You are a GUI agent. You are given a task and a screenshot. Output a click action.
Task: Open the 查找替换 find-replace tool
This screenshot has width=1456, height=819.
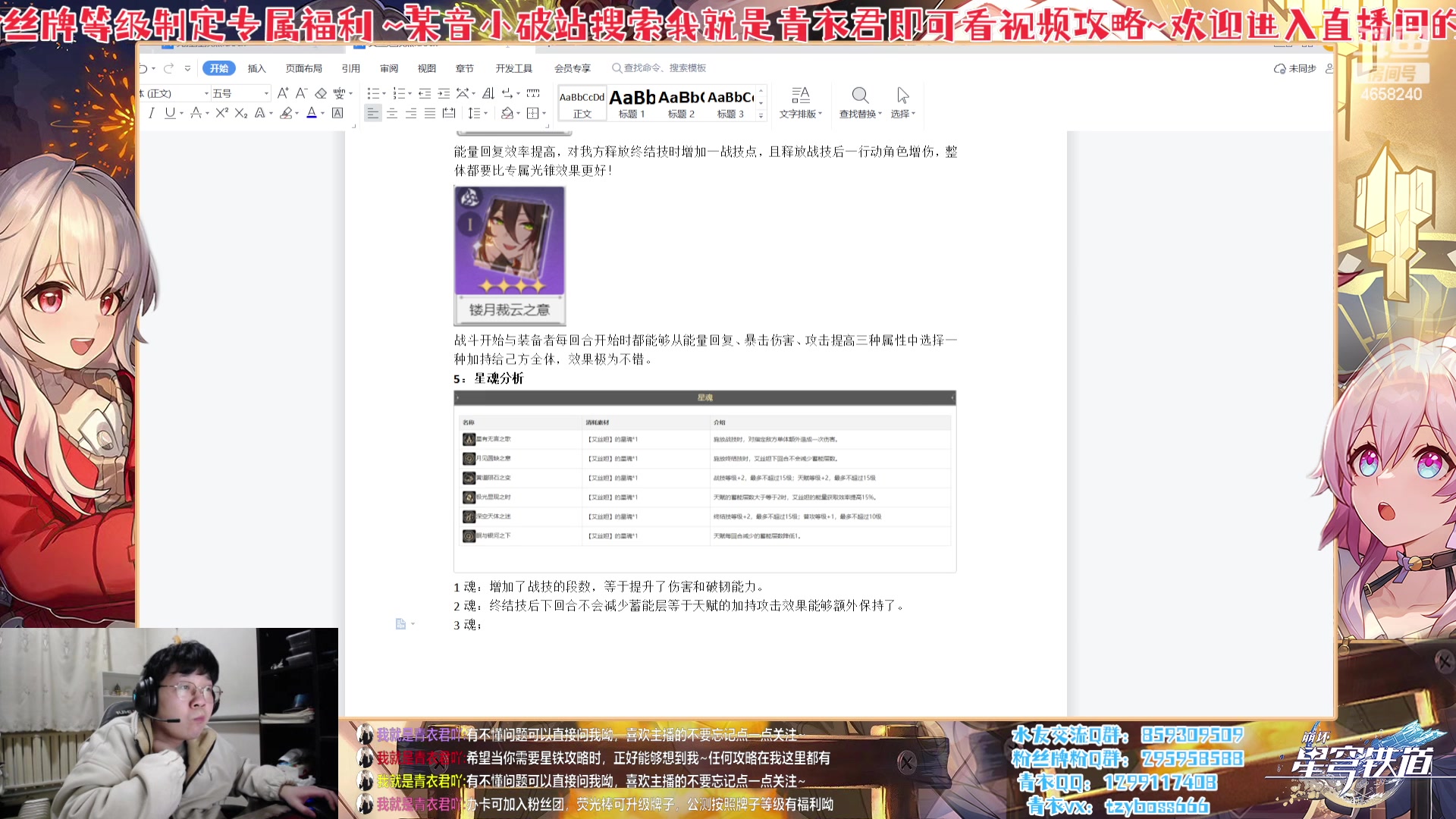click(x=860, y=103)
